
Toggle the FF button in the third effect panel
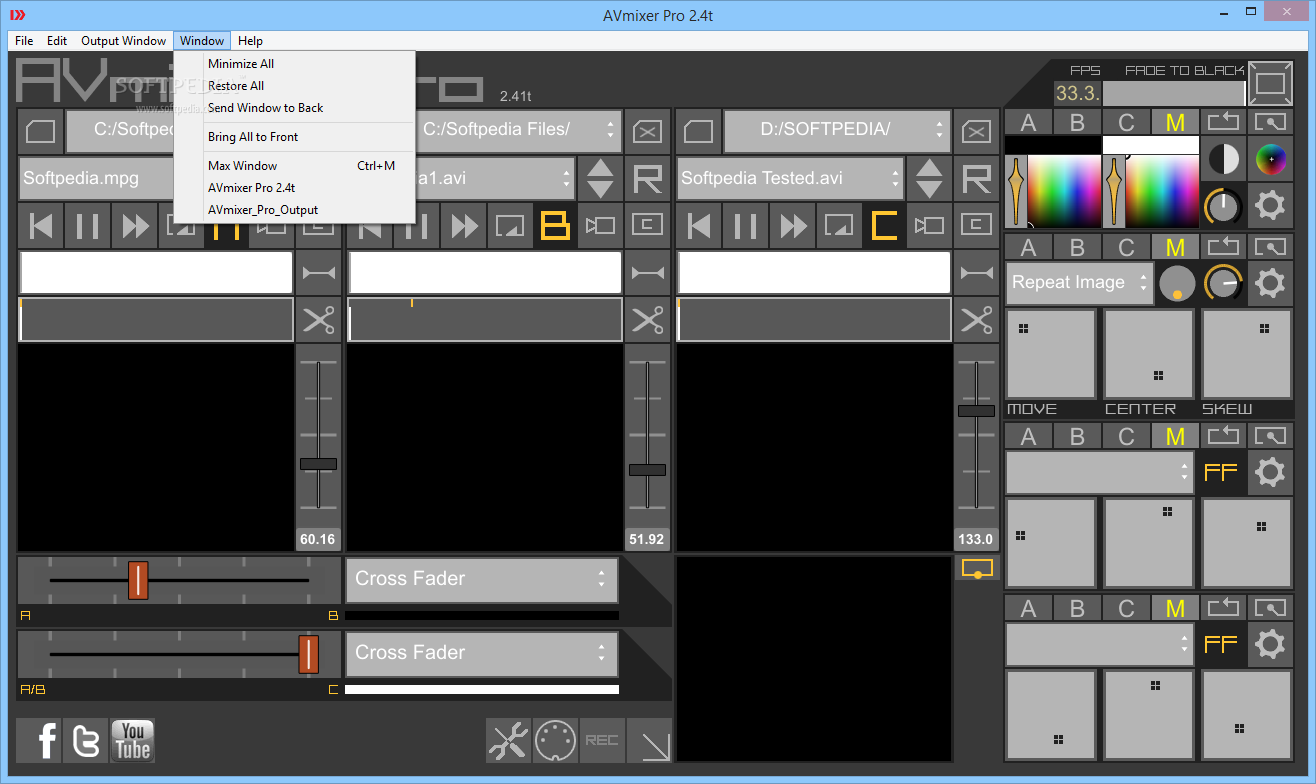pos(1221,472)
